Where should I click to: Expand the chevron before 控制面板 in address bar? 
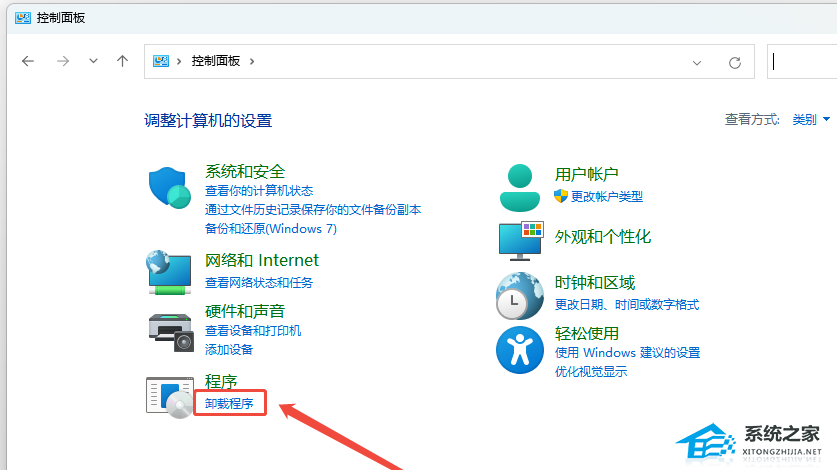(179, 61)
